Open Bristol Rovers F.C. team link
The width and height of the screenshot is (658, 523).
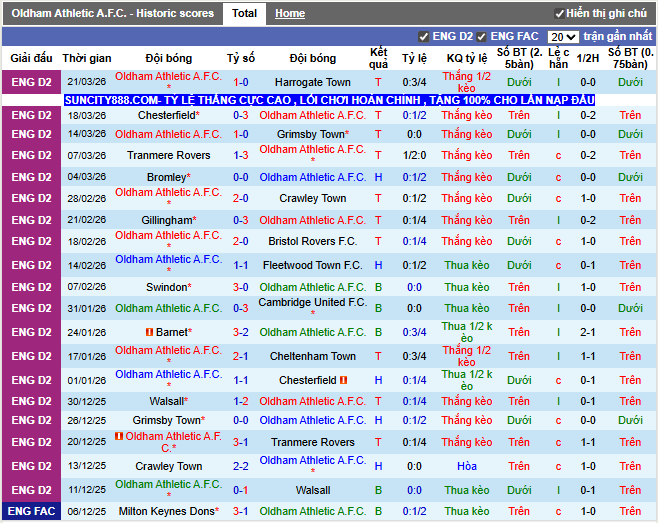(x=313, y=241)
